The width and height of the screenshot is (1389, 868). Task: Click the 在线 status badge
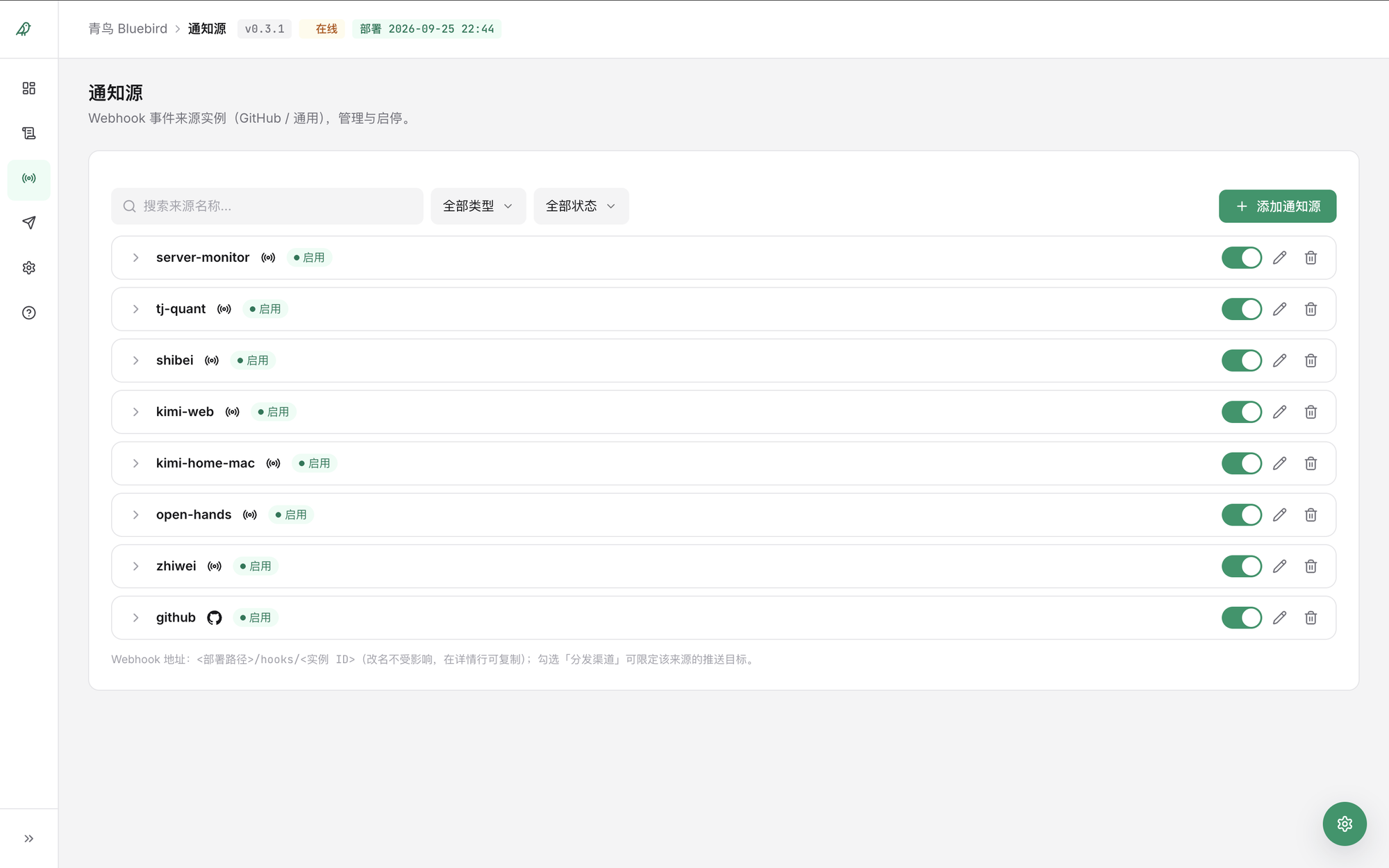click(x=323, y=28)
